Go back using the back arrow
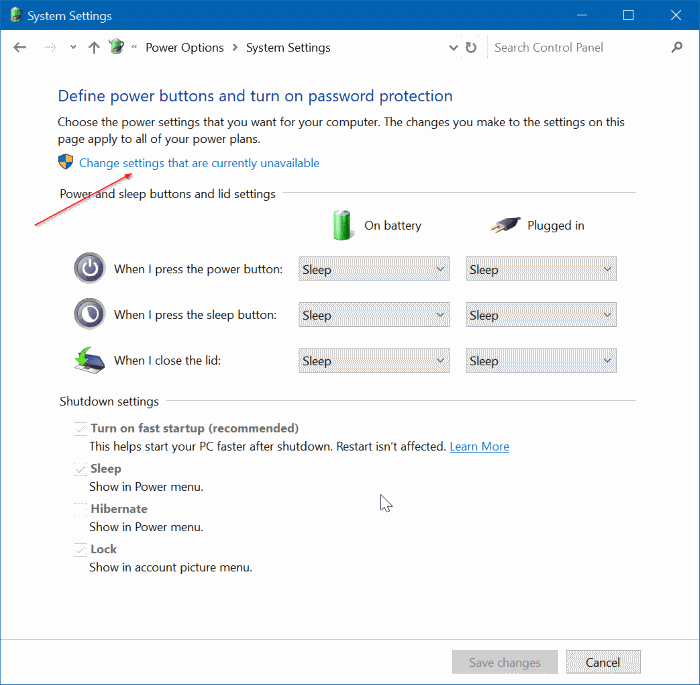The image size is (700, 685). (20, 47)
